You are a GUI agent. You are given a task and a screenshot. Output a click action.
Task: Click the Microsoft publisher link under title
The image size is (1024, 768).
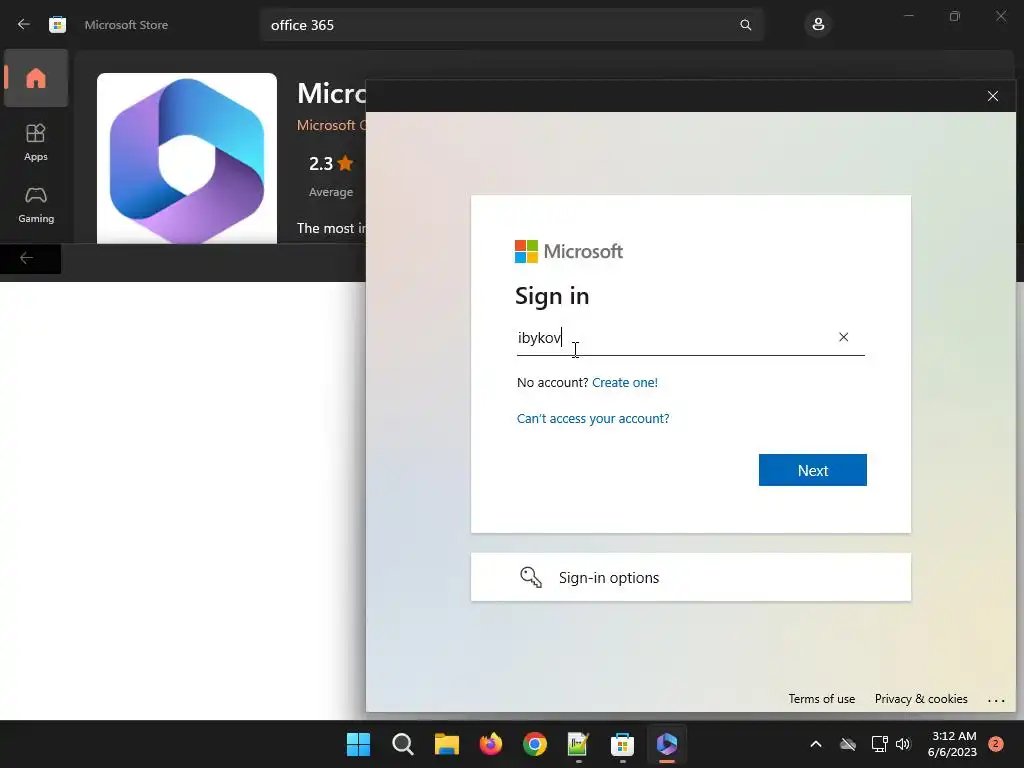pos(330,125)
